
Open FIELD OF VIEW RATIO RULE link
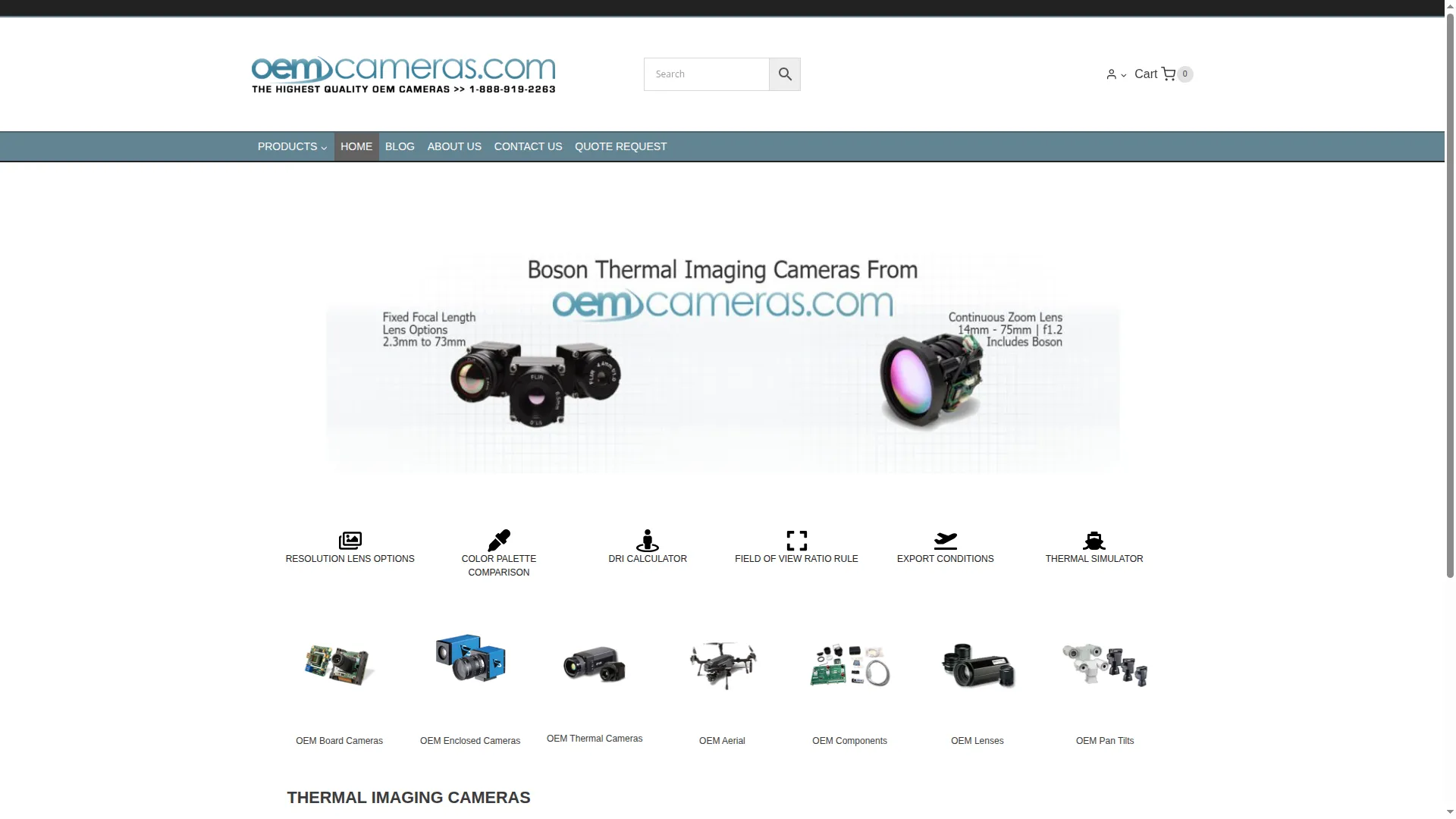tap(796, 559)
